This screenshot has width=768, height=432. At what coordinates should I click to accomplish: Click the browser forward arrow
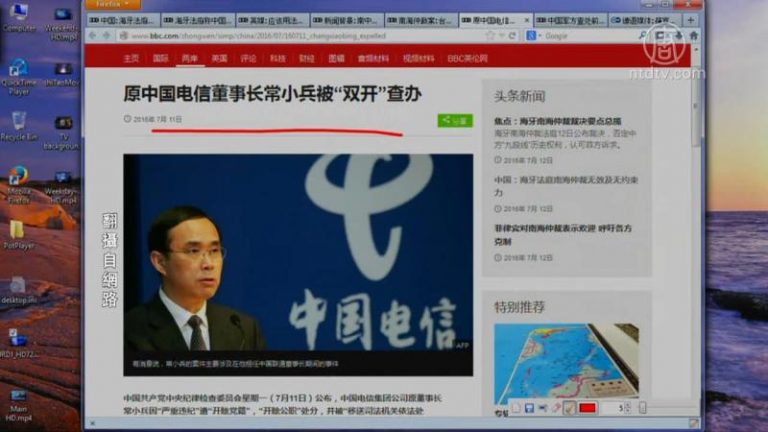106,36
